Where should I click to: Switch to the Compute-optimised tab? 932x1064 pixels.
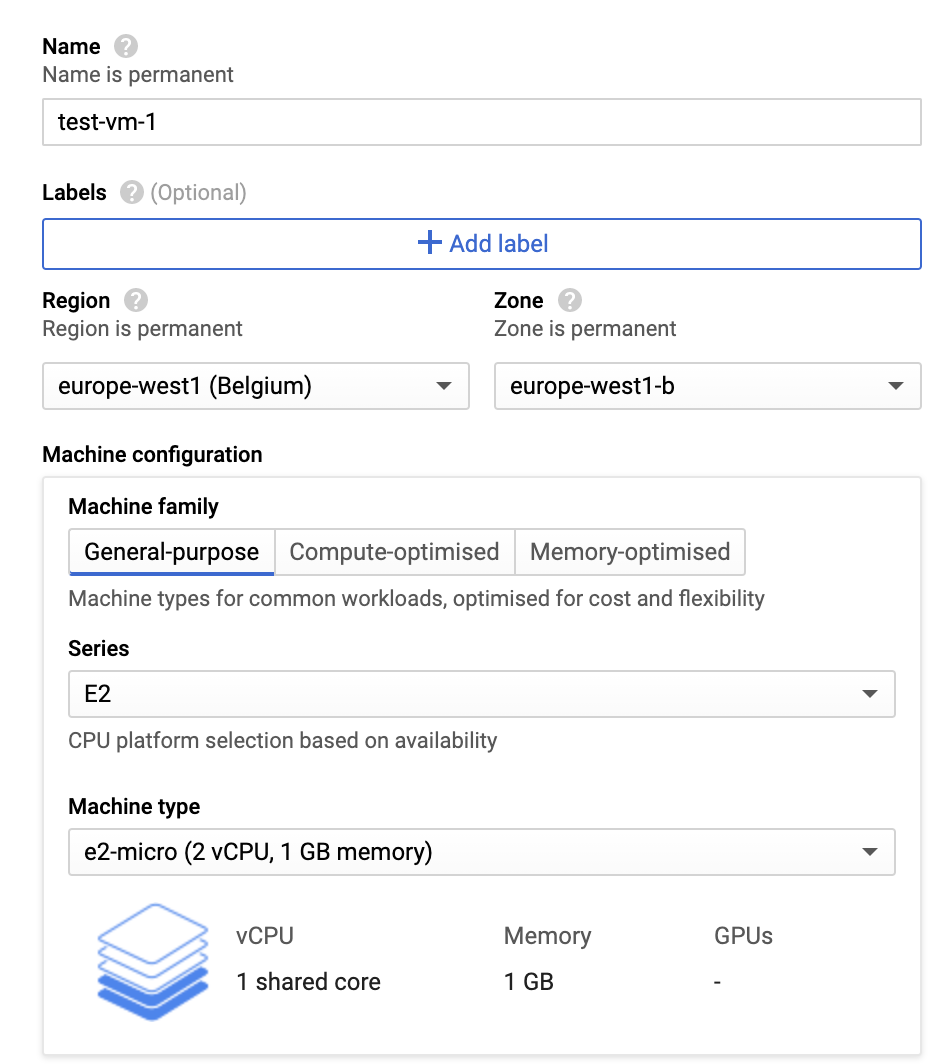[x=394, y=552]
